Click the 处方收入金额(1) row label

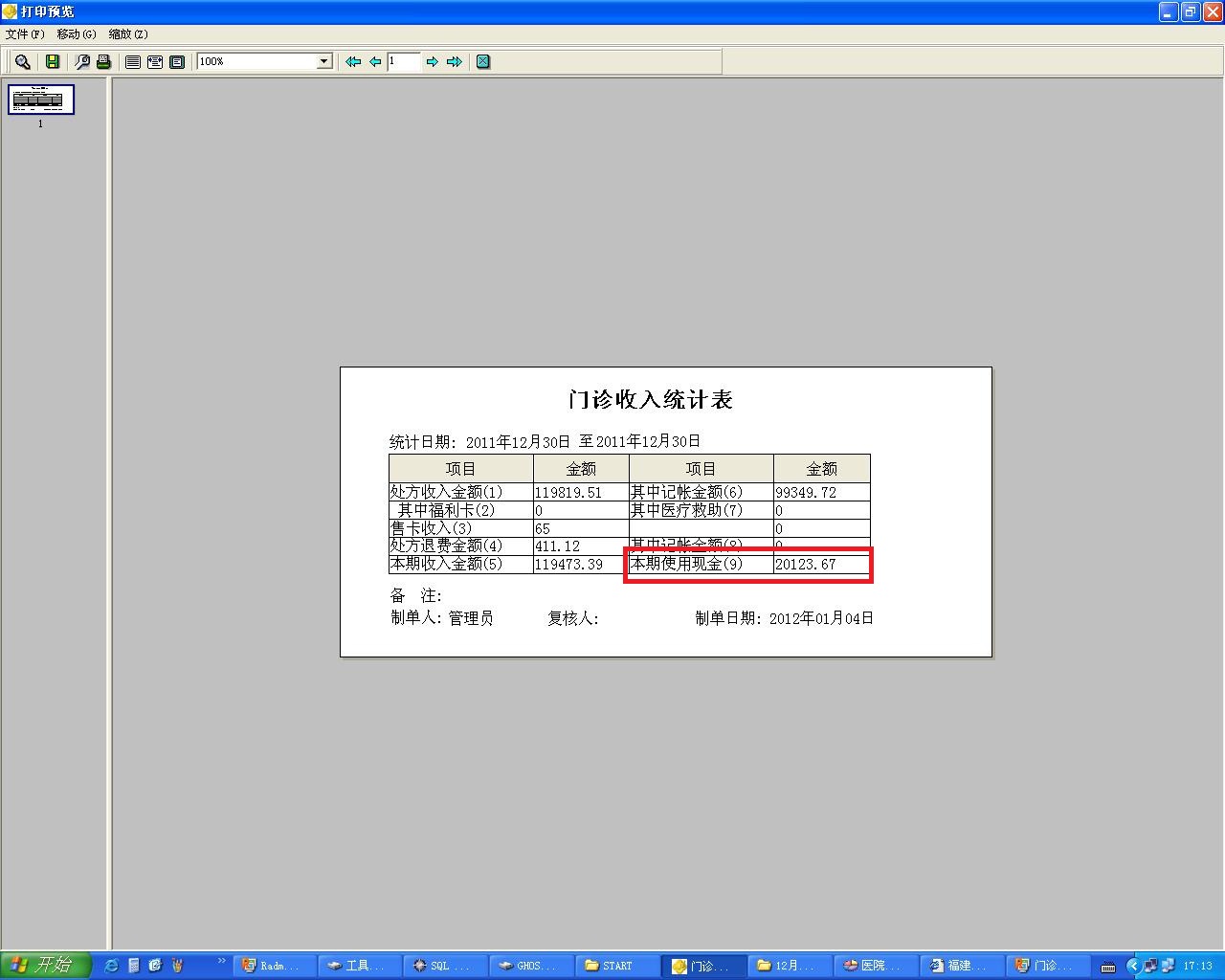click(446, 492)
